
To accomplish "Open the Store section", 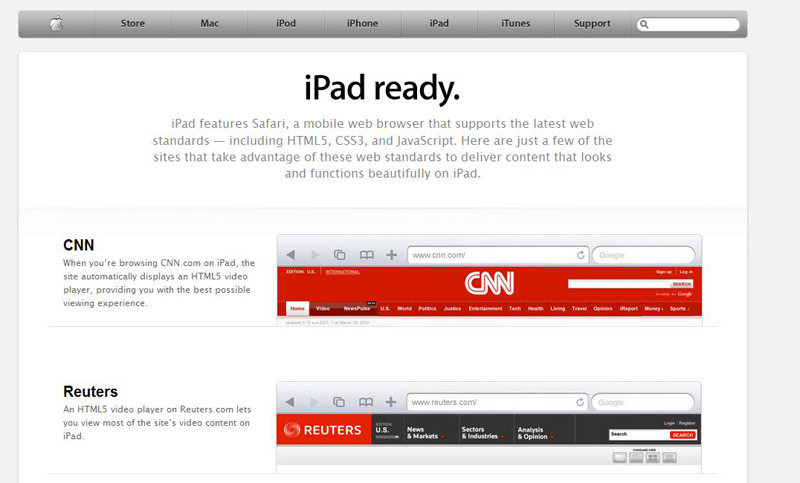I will [133, 24].
